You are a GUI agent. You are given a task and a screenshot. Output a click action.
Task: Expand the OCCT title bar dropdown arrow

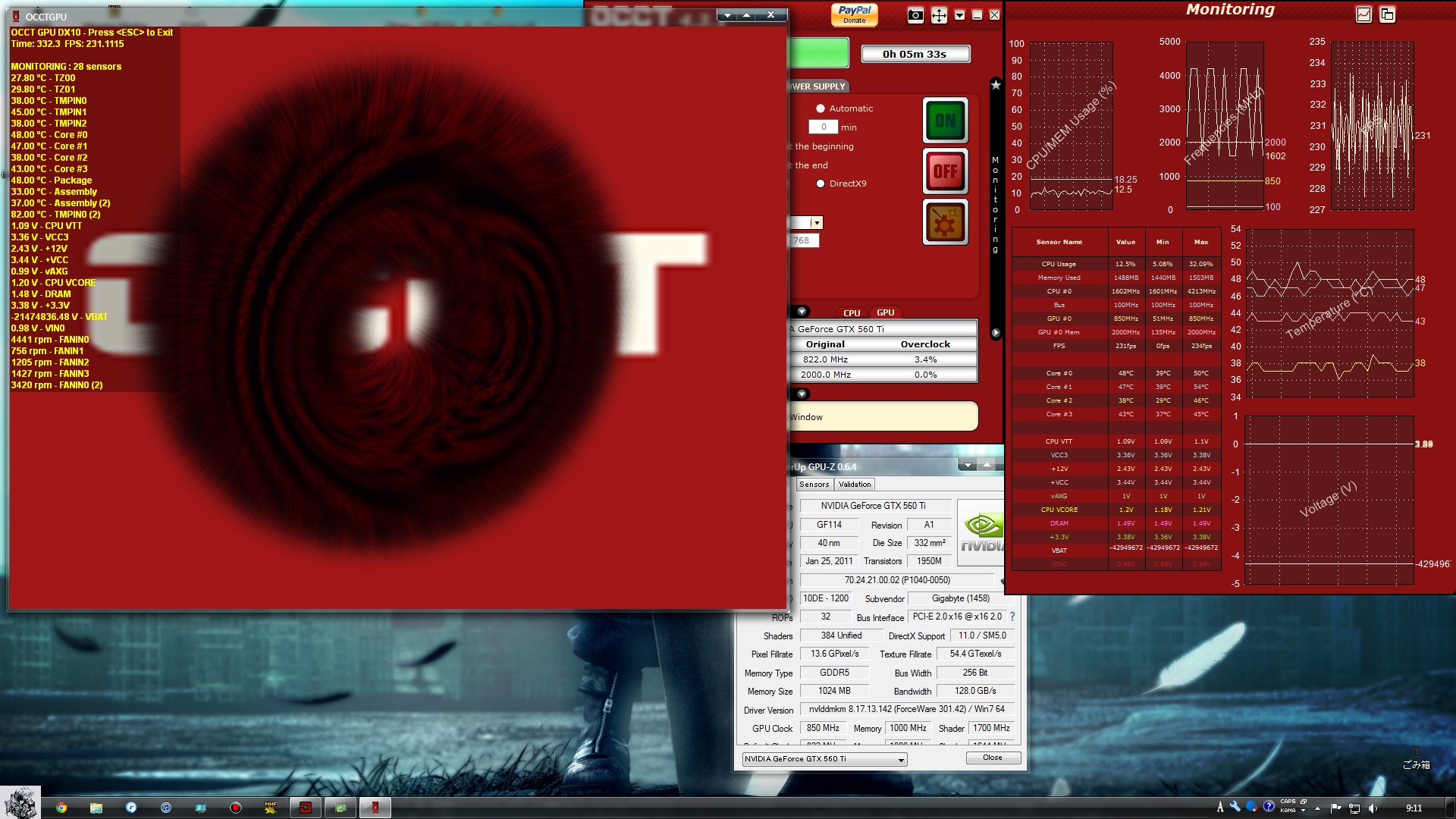click(959, 16)
